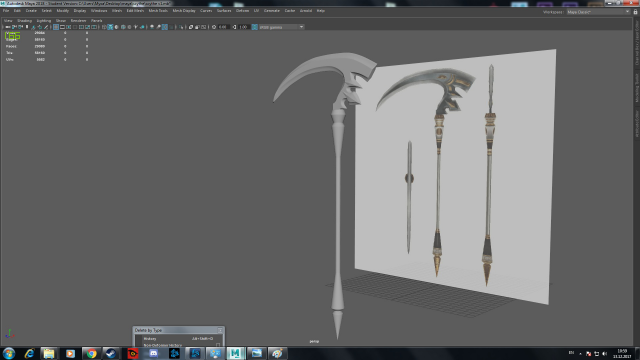Screen dimensions: 640x360
Task: Open the File menu
Action: 6,11
